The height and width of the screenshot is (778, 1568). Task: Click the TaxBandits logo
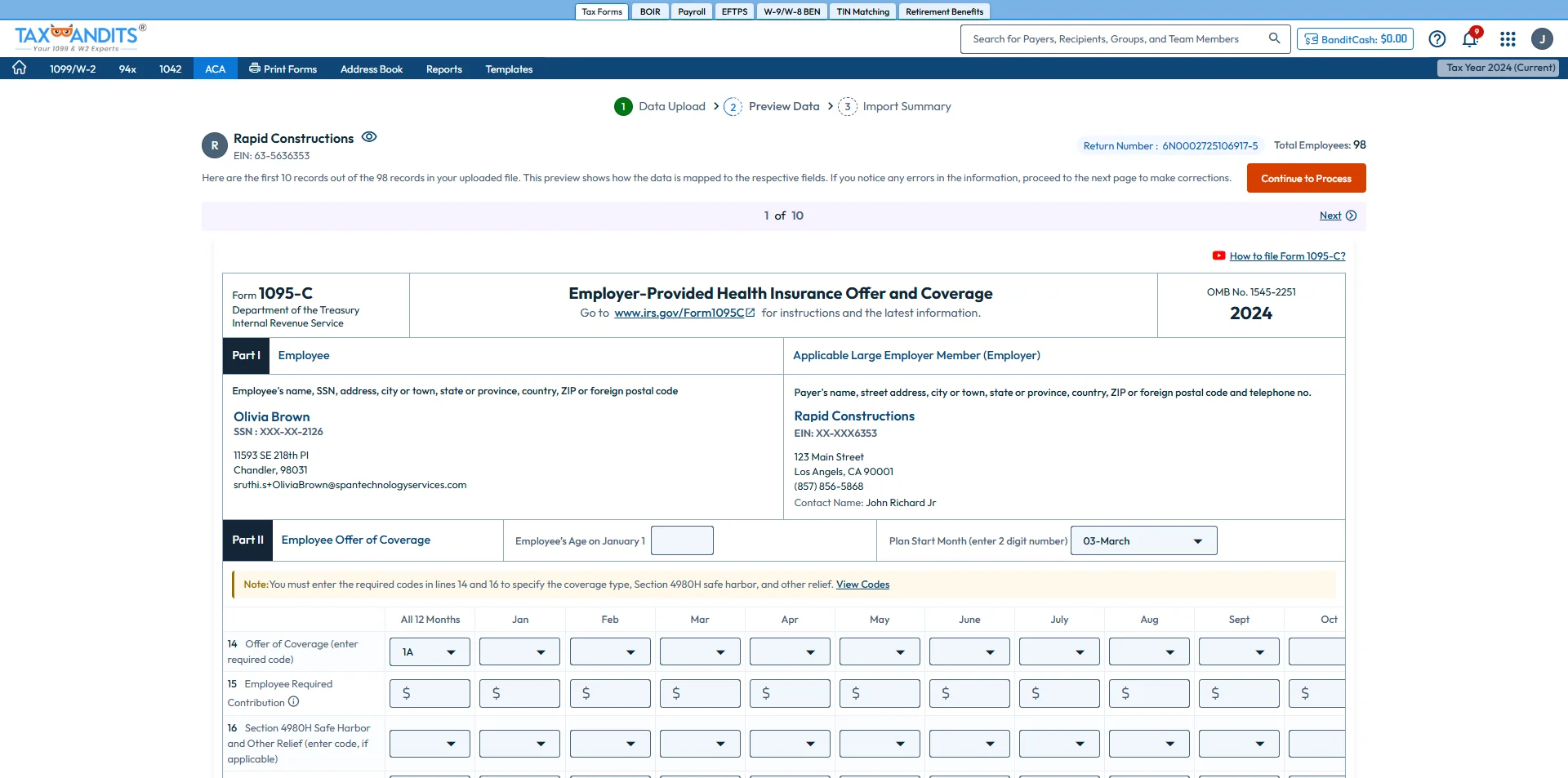80,38
